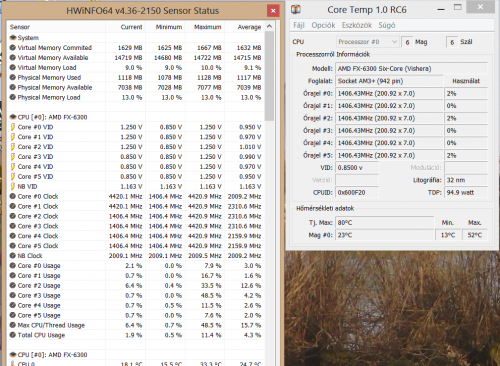Click the Max temperature value 52°C

click(x=474, y=235)
